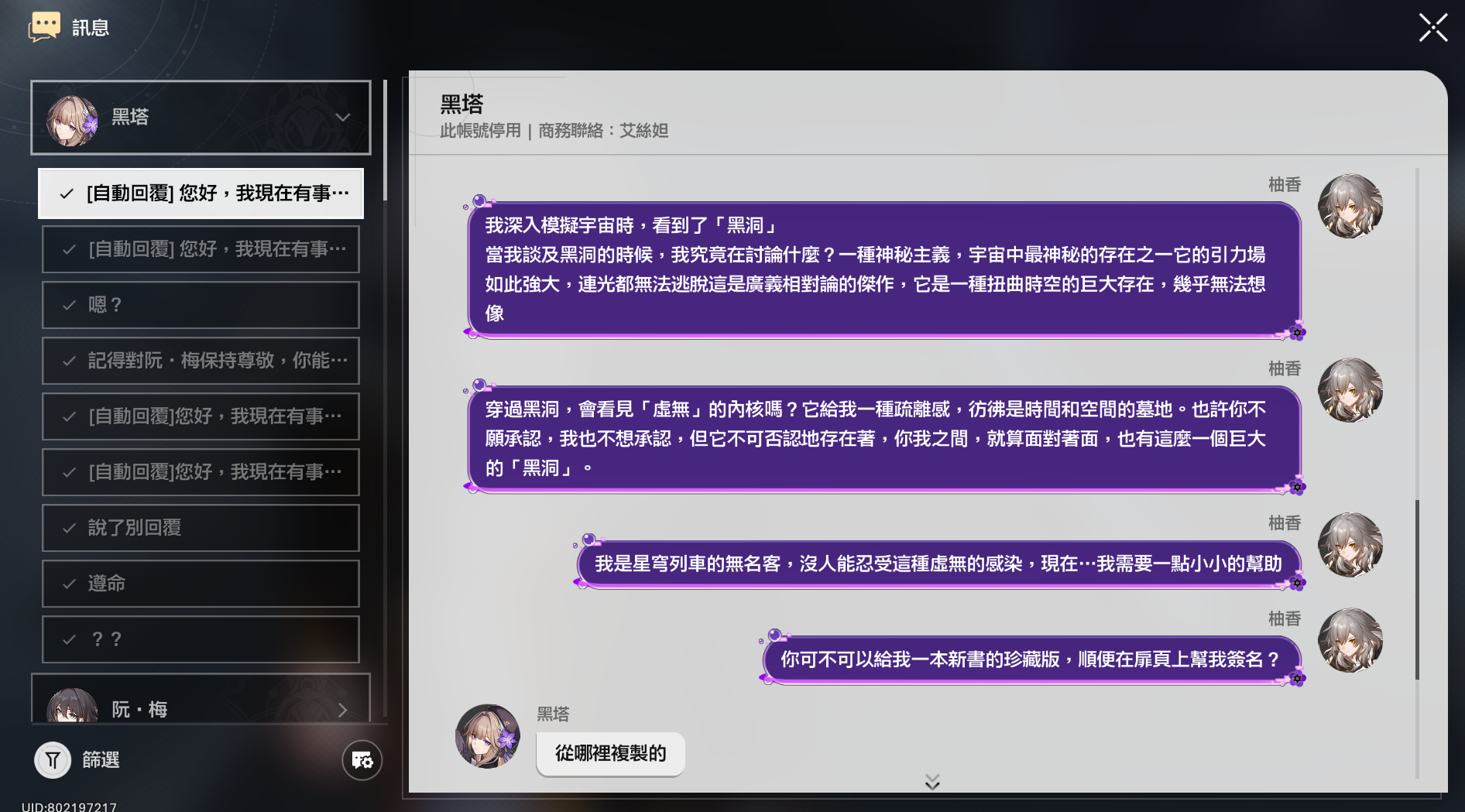Screen dimensions: 1465x812
Task: Expand the 阮・梅 contact chevron
Action: click(x=343, y=710)
